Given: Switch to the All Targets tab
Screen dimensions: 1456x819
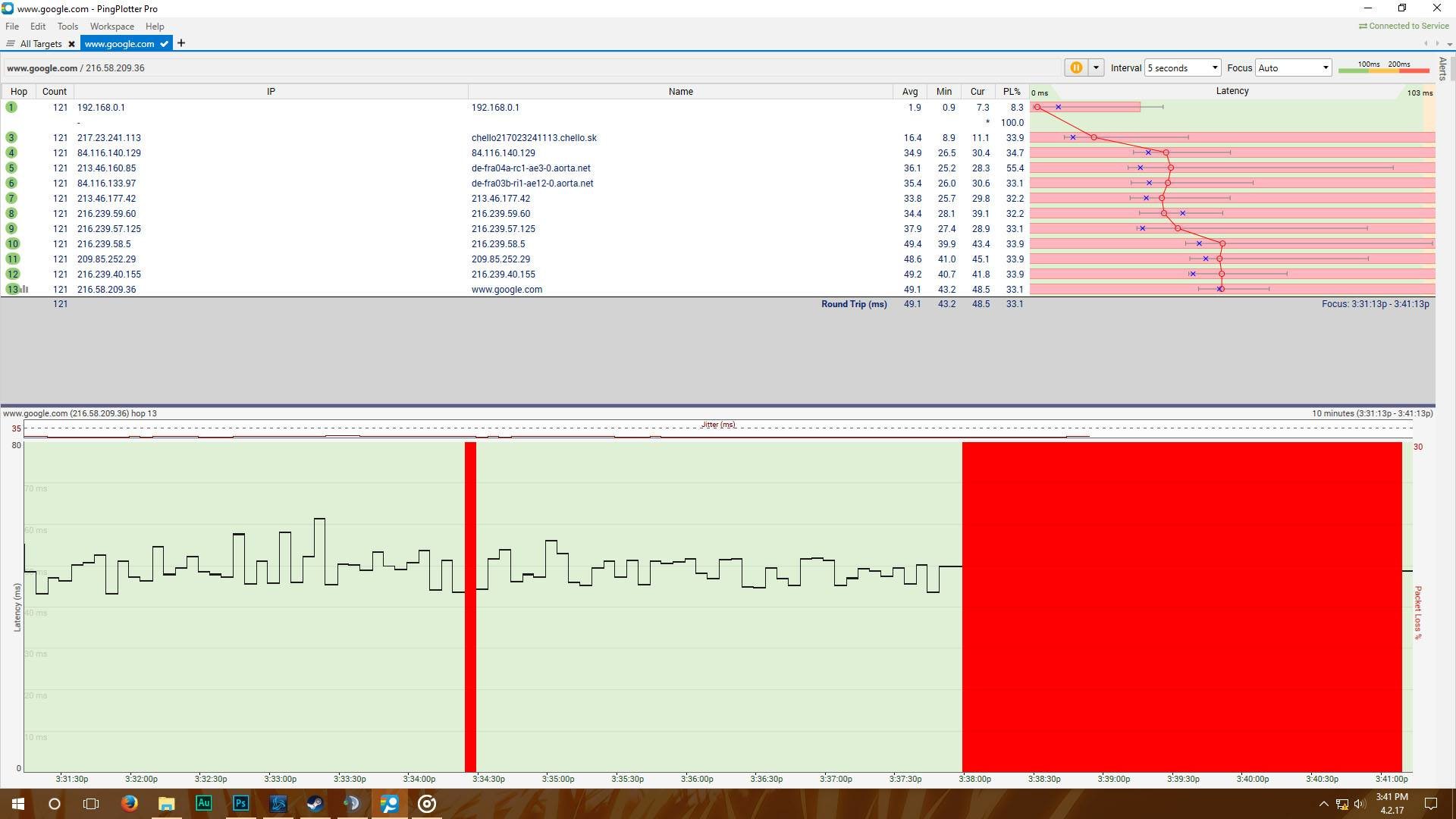Looking at the screenshot, I should pos(41,44).
